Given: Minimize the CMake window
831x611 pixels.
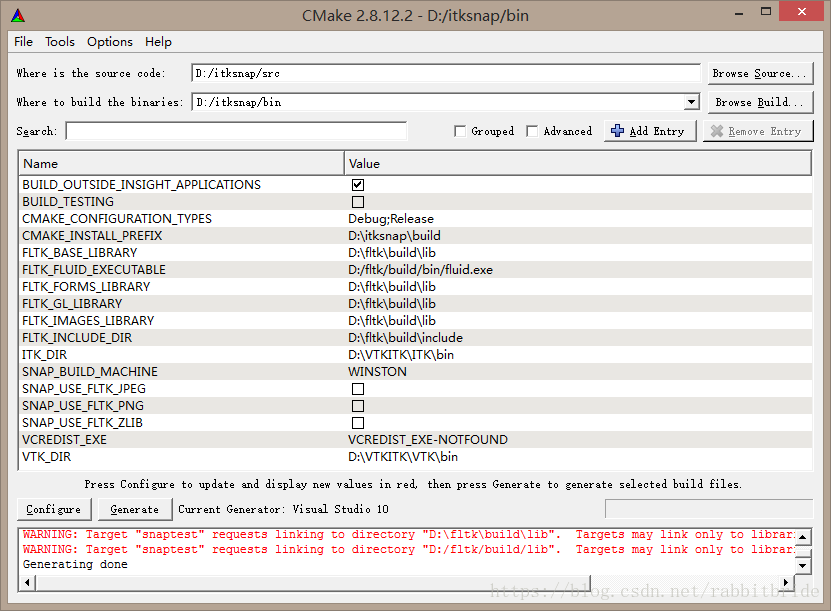Looking at the screenshot, I should (739, 13).
